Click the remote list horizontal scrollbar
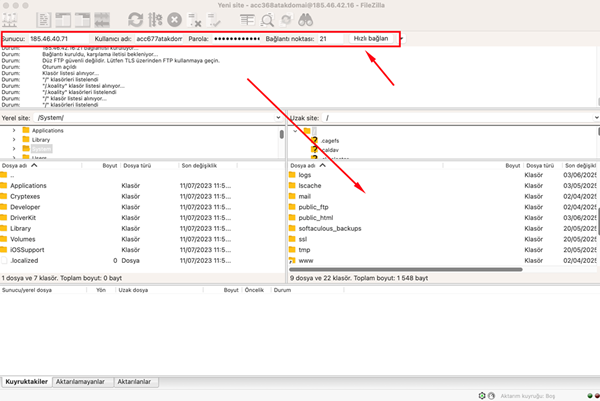This screenshot has height=401, width=600. tap(406, 269)
